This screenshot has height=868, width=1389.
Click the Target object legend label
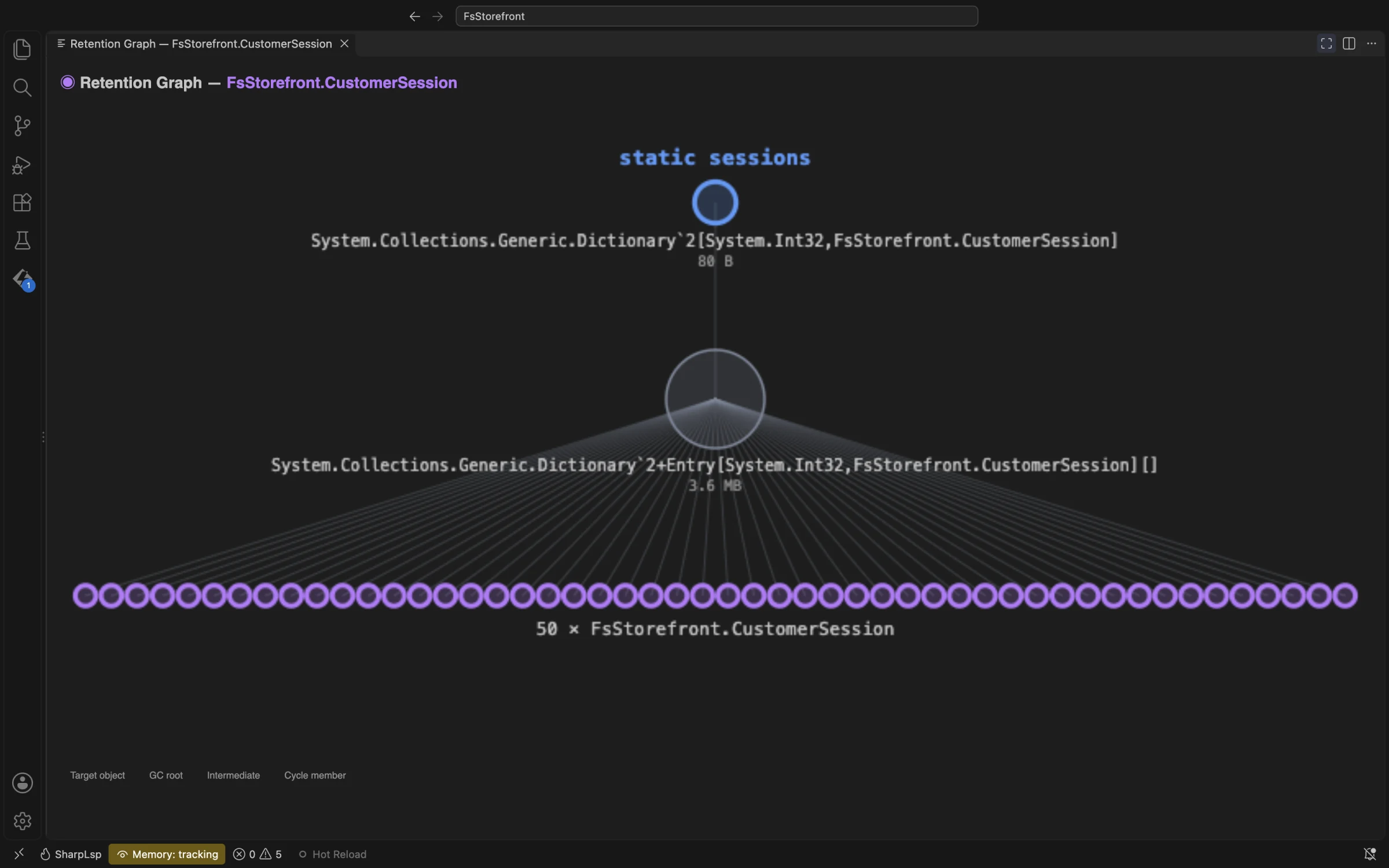[x=97, y=775]
